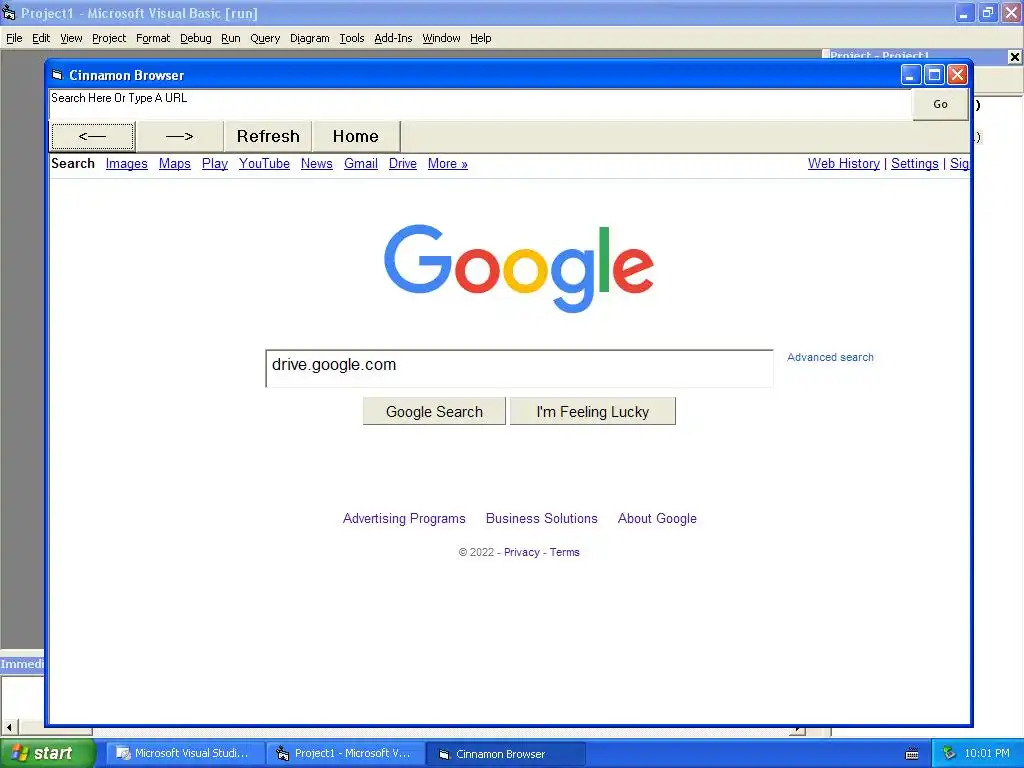The width and height of the screenshot is (1024, 768).
Task: Click the forward arrow button
Action: (x=180, y=136)
